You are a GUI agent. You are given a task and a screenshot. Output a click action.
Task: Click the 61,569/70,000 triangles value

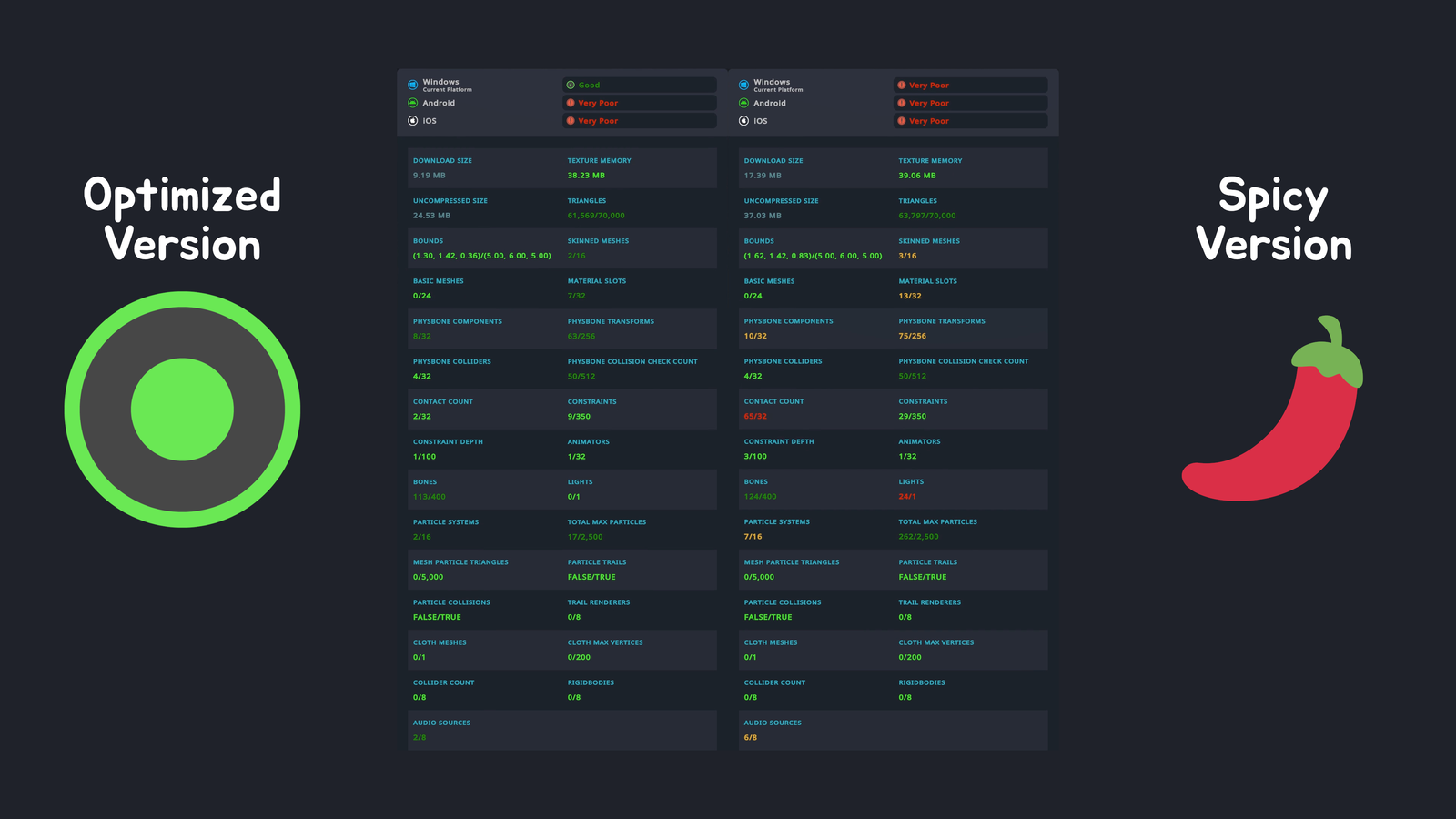point(596,216)
